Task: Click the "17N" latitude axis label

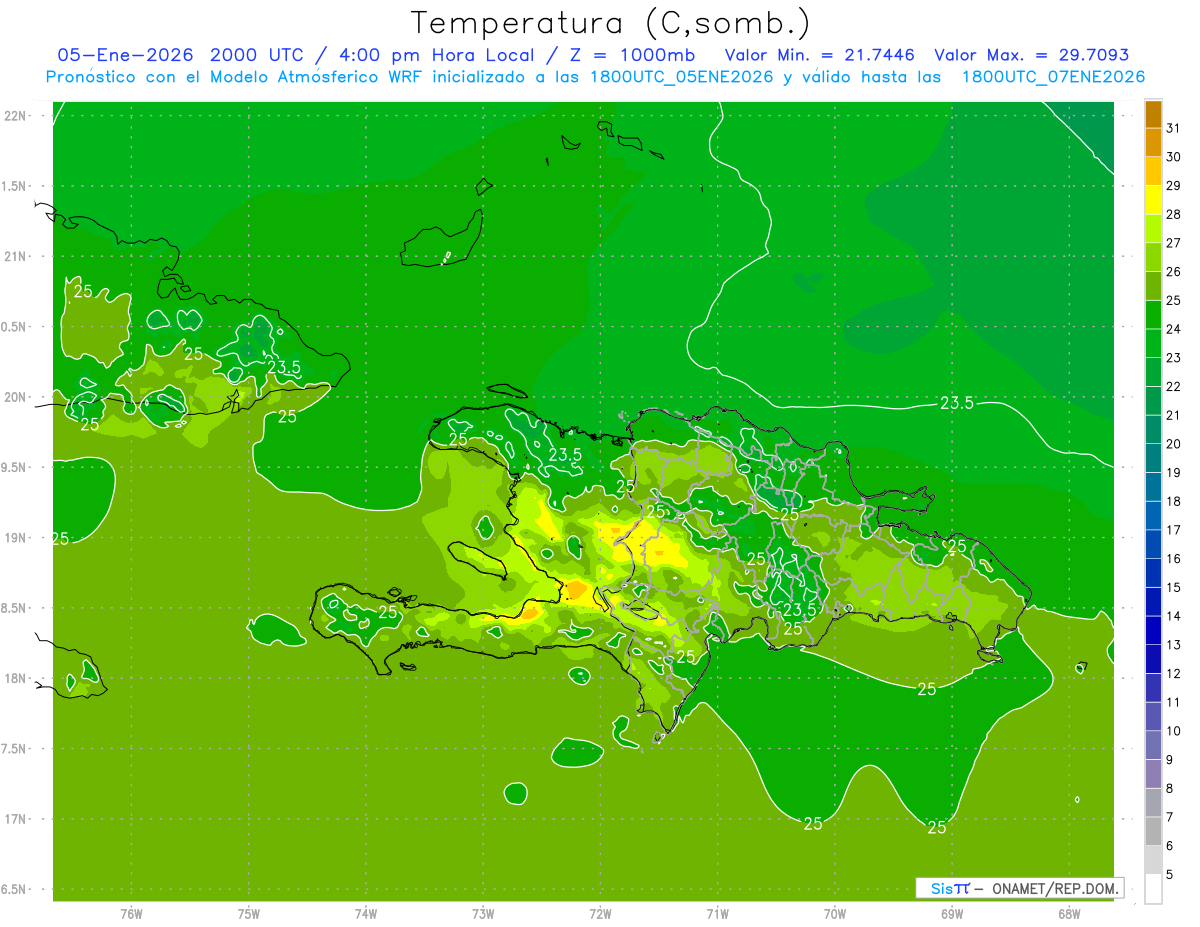Action: tap(16, 819)
